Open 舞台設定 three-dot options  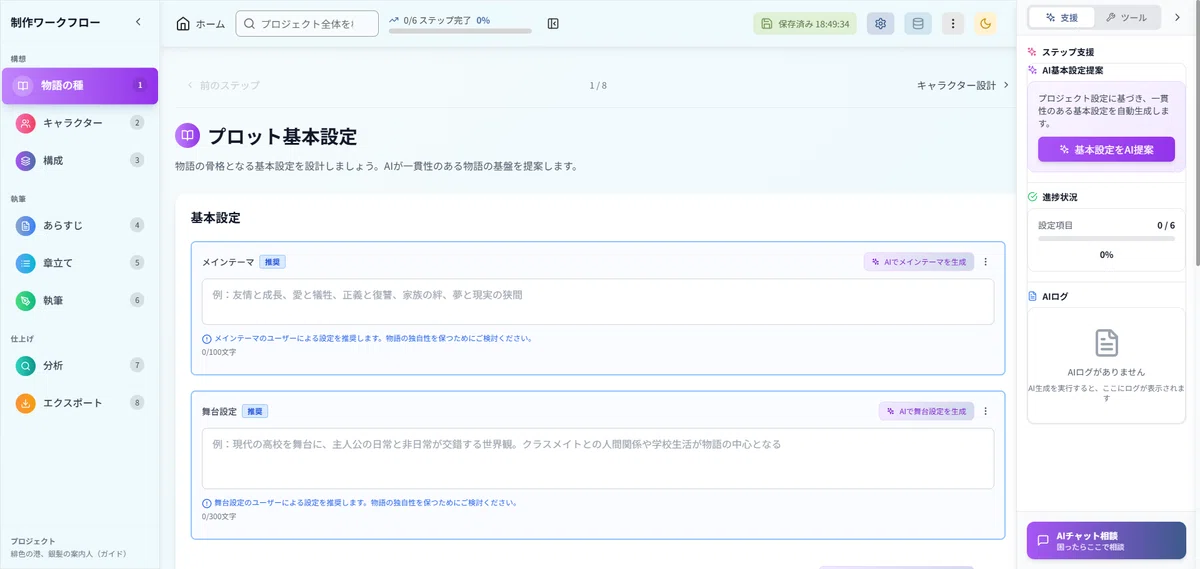coord(986,411)
